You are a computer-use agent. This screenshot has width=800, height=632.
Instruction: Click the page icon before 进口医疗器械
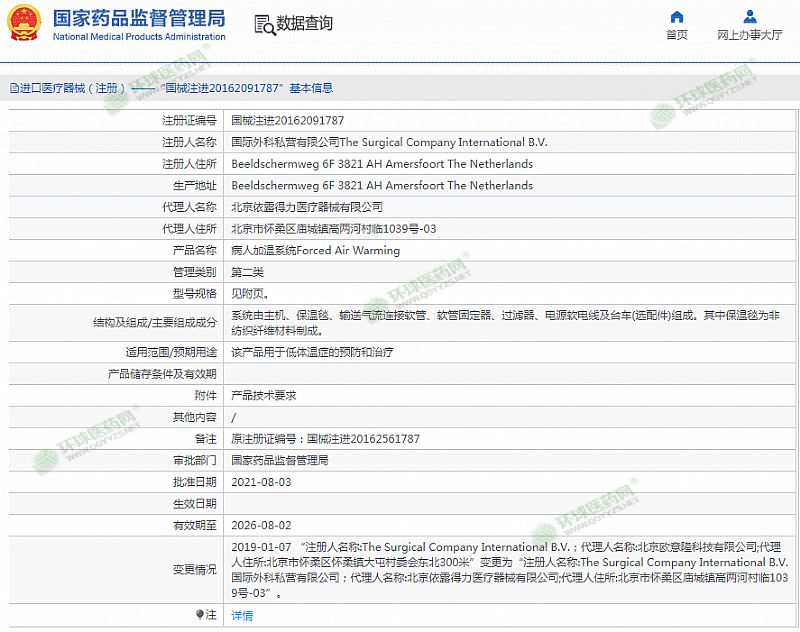[x=13, y=88]
